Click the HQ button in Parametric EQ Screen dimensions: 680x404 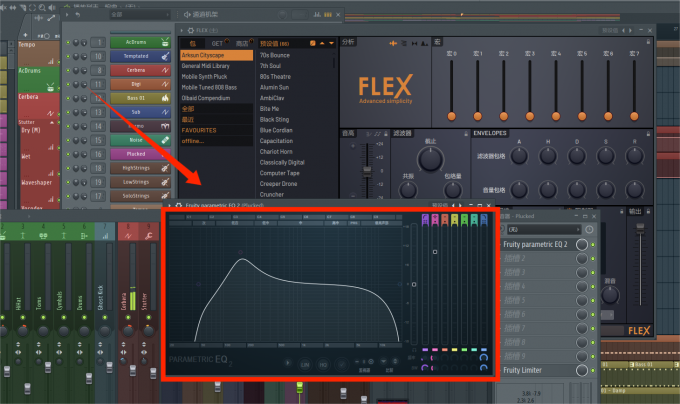tap(323, 364)
